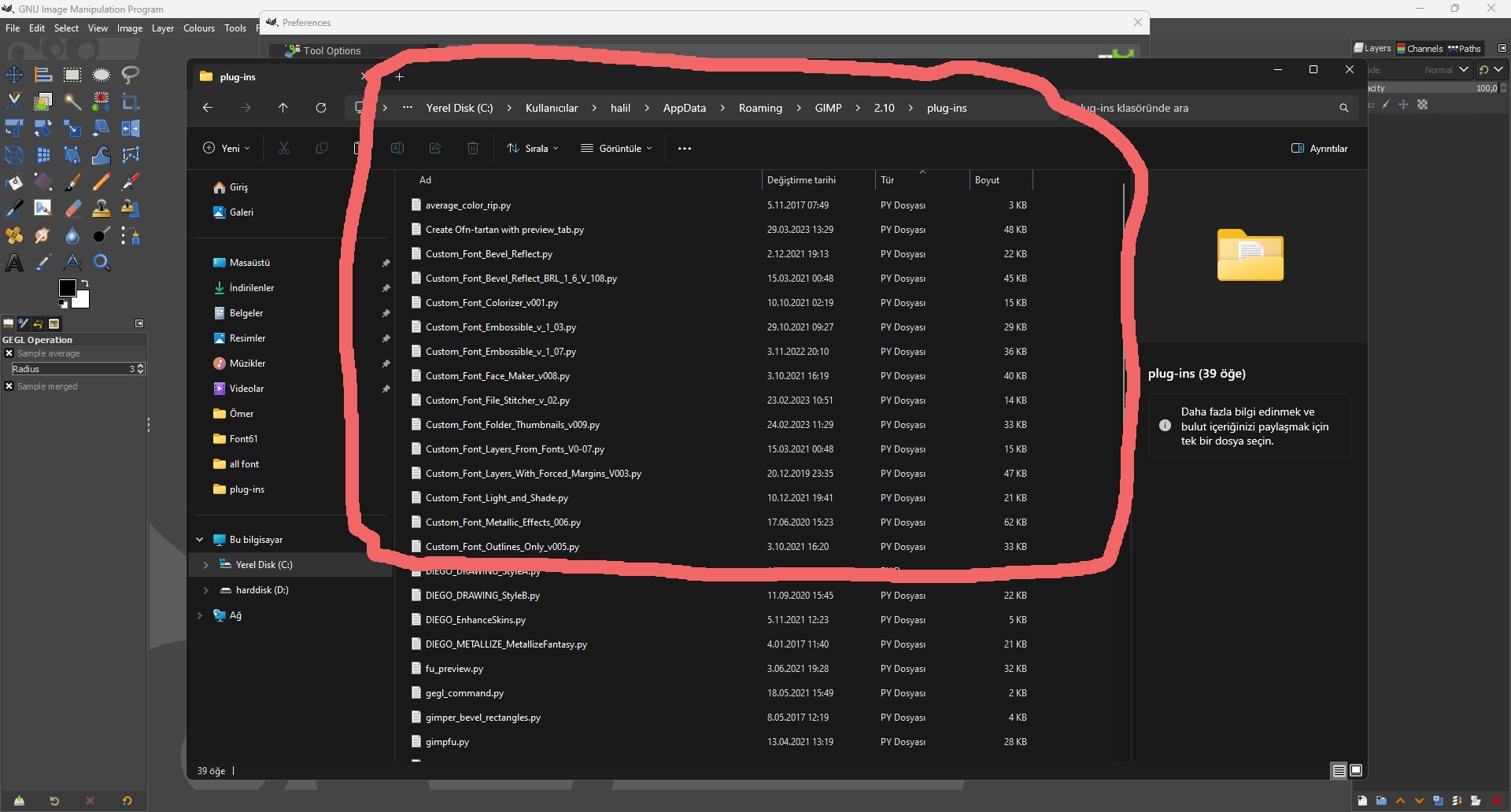Open the Colours menu in GIMP
The image size is (1511, 812).
[199, 28]
